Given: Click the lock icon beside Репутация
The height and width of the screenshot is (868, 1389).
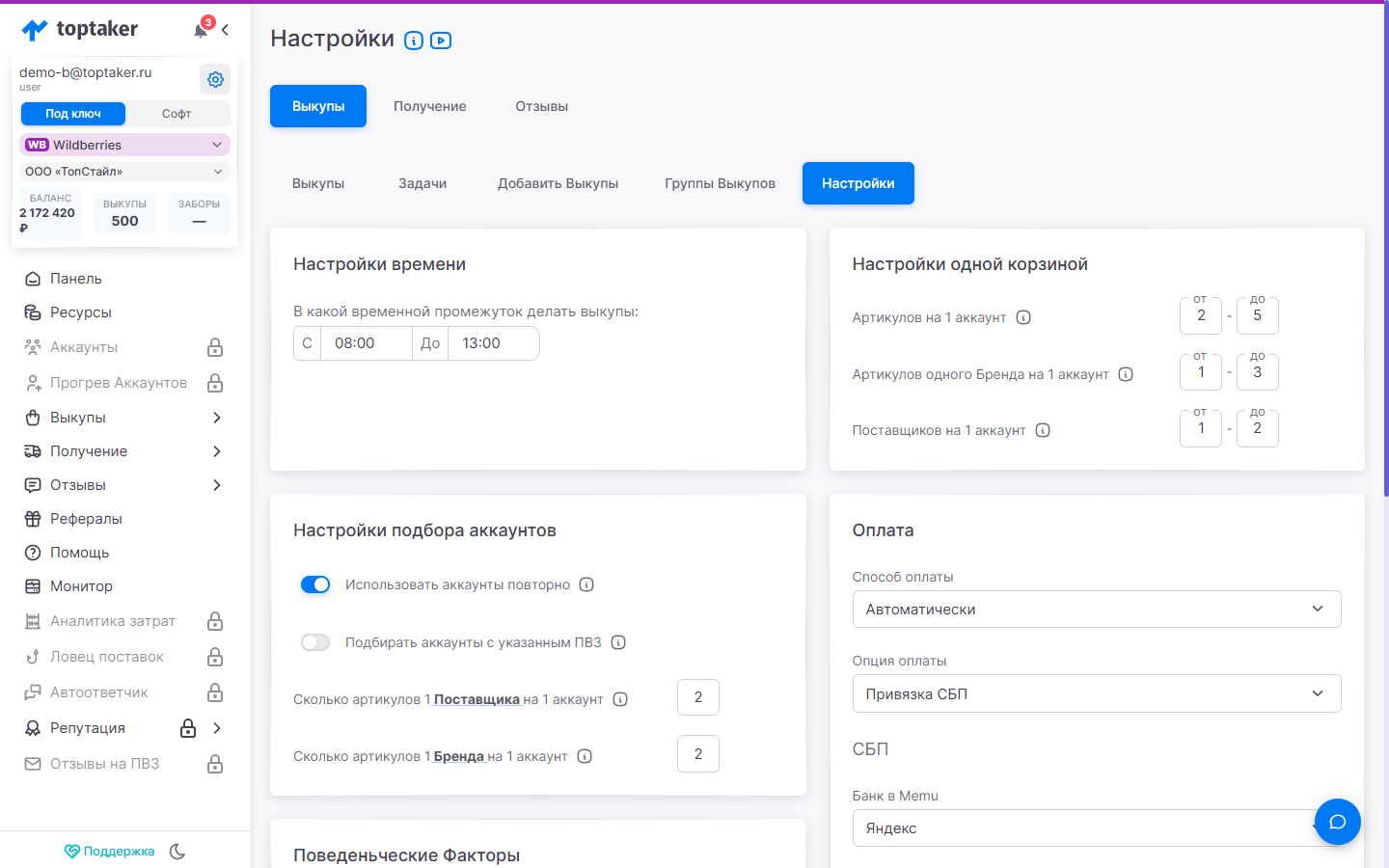Looking at the screenshot, I should click(x=188, y=728).
